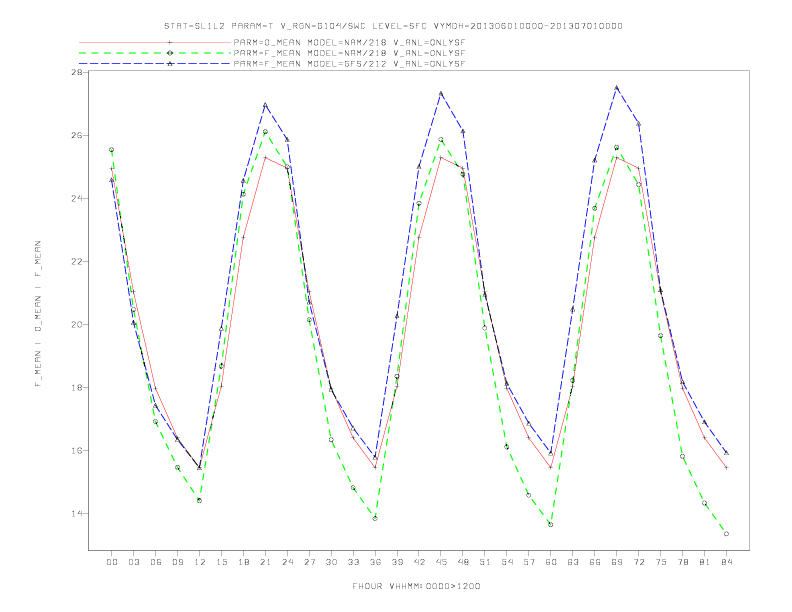Click x-axis tick label 66
Image resolution: width=792 pixels, height=612 pixels.
[x=595, y=562]
